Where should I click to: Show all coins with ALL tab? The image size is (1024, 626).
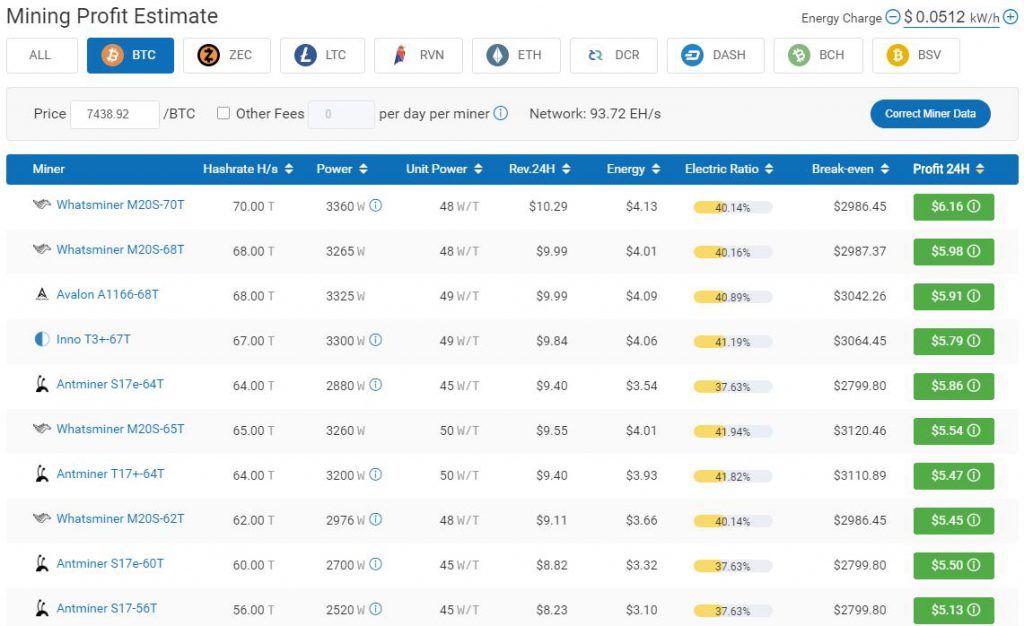click(x=42, y=55)
